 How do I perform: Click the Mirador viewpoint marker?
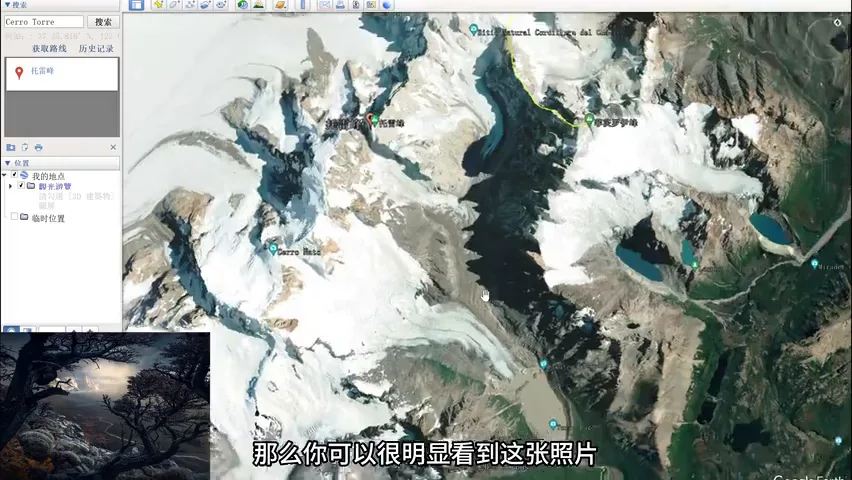[x=814, y=264]
